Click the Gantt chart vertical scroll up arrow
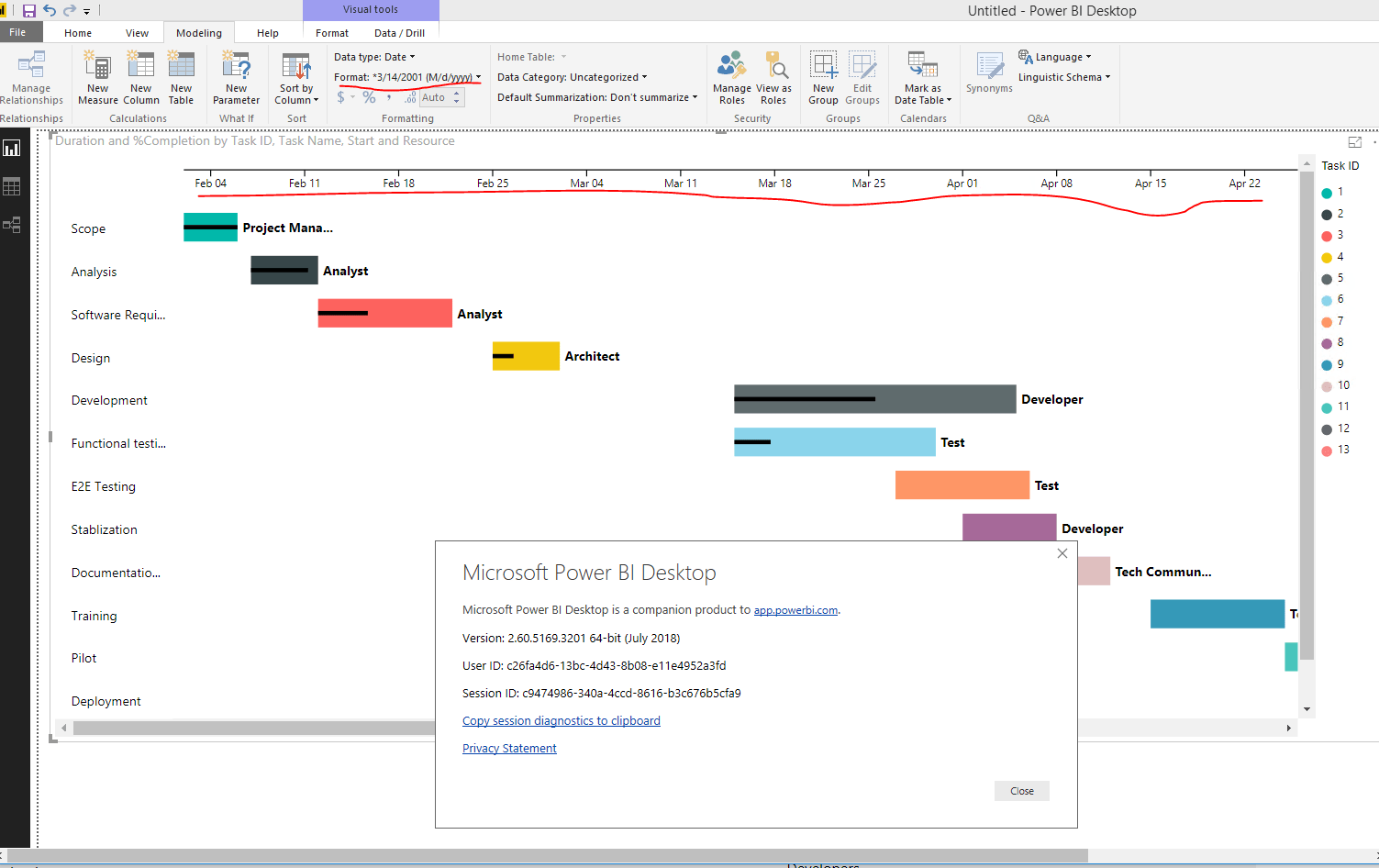Image resolution: width=1379 pixels, height=868 pixels. [x=1307, y=164]
